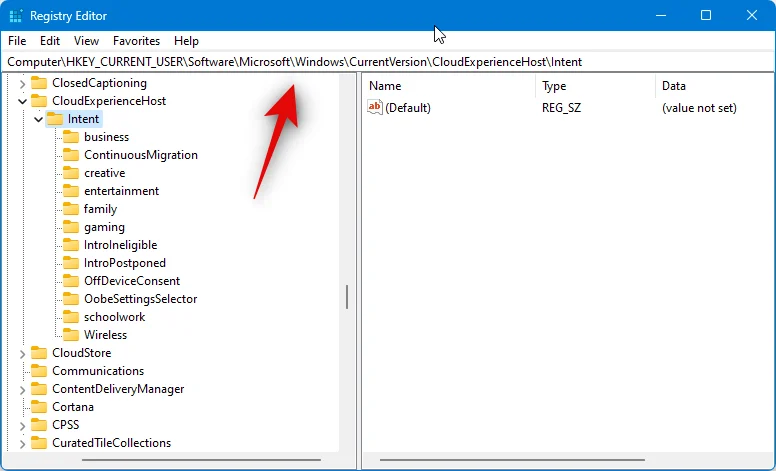Viewport: 776px width, 471px height.
Task: Click the Registry Editor title bar icon
Action: tap(16, 16)
